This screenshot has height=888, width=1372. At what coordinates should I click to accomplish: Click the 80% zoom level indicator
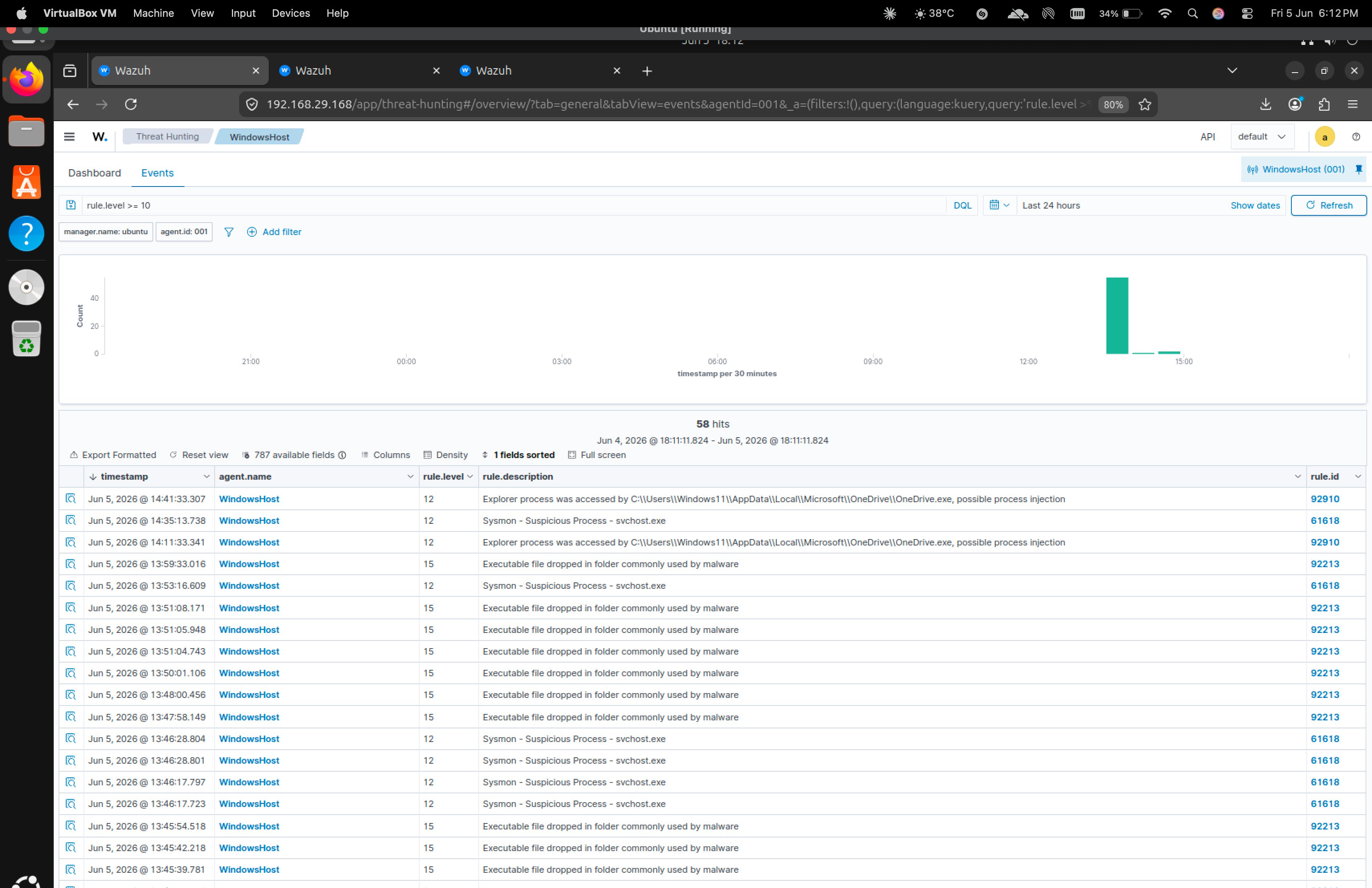click(1113, 104)
